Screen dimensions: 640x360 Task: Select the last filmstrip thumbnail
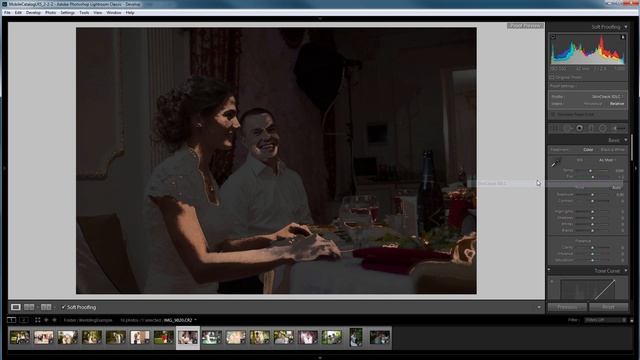click(380, 337)
